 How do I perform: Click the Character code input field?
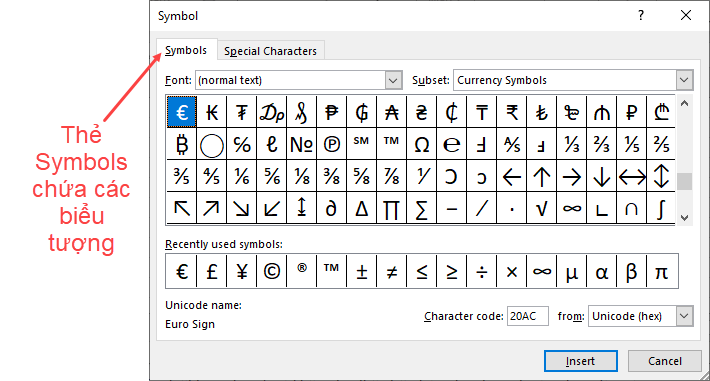point(528,316)
